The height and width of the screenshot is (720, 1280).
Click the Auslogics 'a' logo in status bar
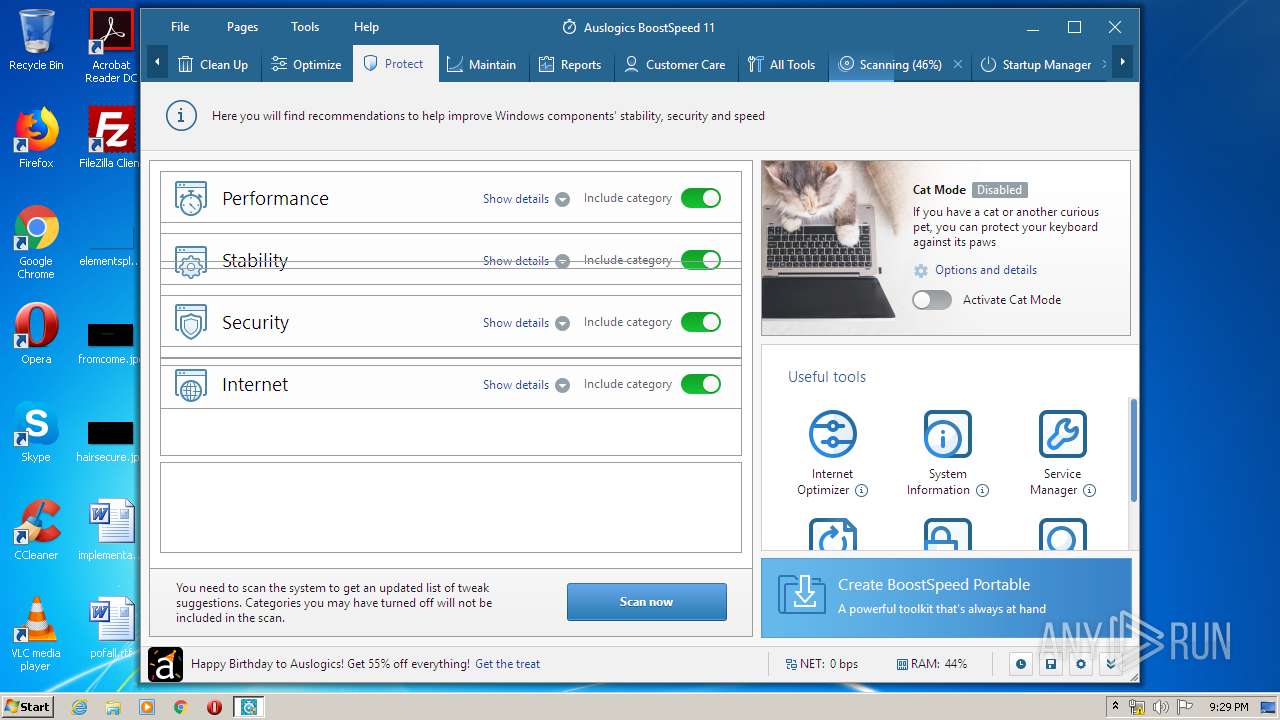coord(165,664)
